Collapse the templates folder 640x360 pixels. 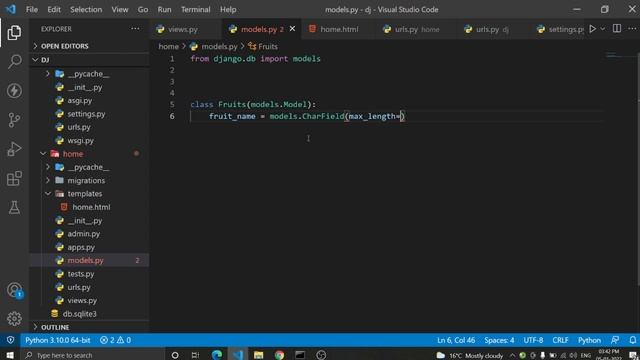(x=48, y=193)
